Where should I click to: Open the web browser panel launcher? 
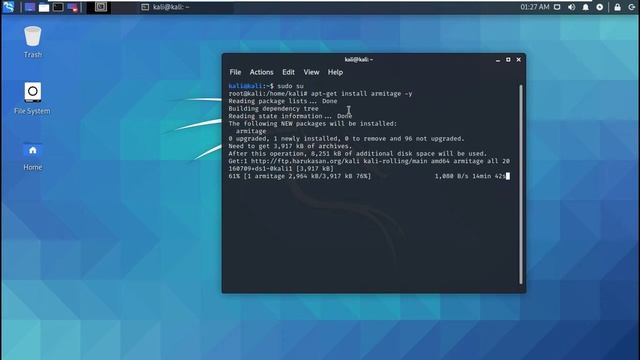[x=73, y=7]
